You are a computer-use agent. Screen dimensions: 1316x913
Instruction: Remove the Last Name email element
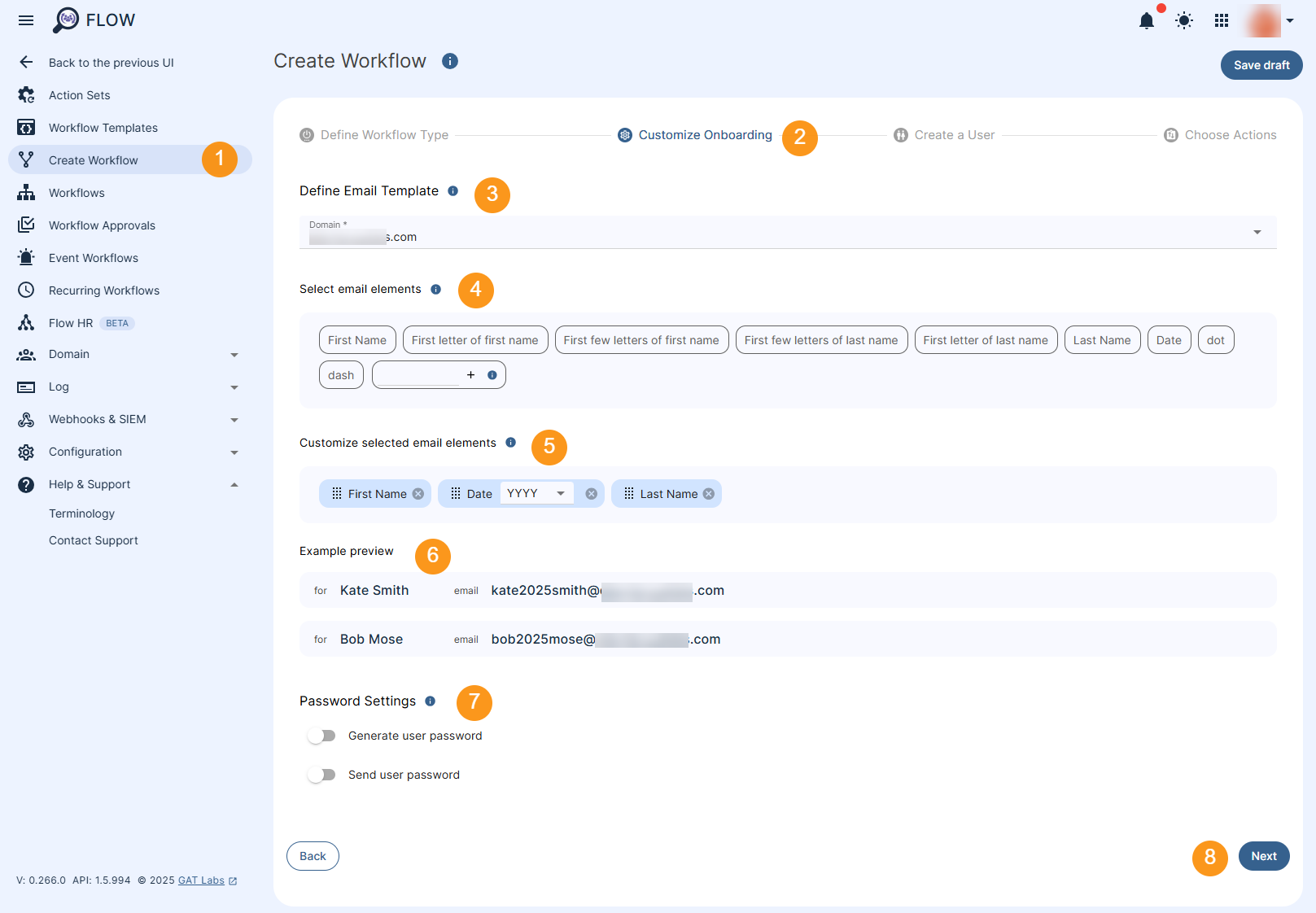point(708,493)
